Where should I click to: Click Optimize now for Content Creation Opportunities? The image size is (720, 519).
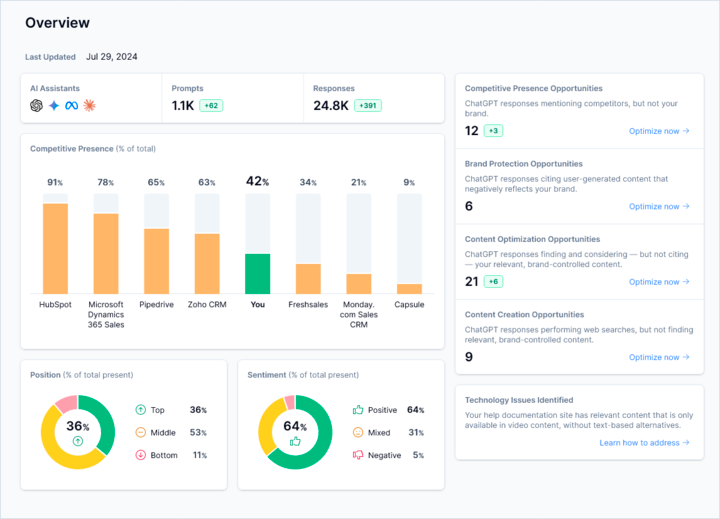(x=659, y=357)
